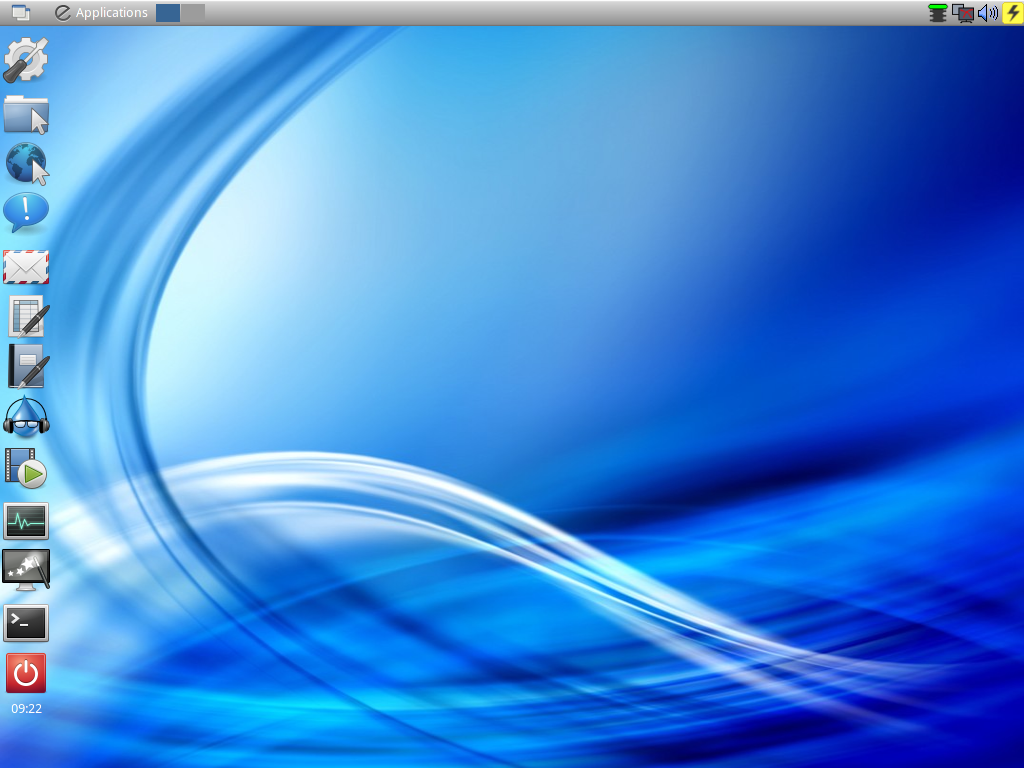Screen dimensions: 1024x768
Task: Open the appearance wizard monitor icon
Action: point(26,571)
